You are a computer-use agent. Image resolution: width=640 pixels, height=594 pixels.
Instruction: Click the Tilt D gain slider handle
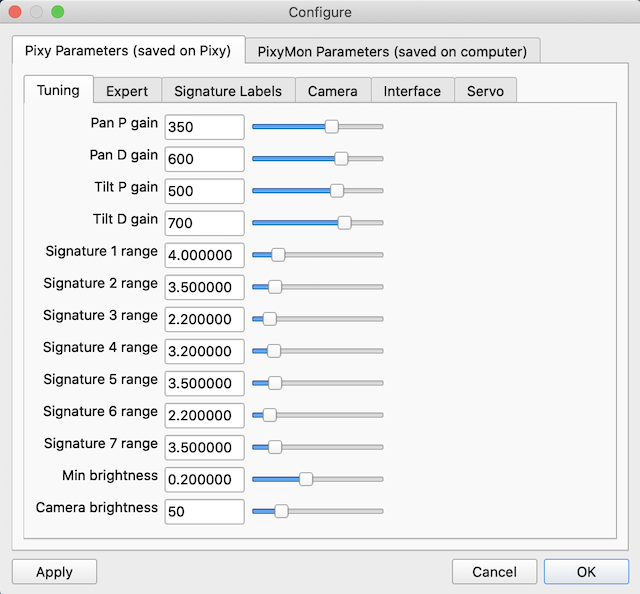coord(345,222)
